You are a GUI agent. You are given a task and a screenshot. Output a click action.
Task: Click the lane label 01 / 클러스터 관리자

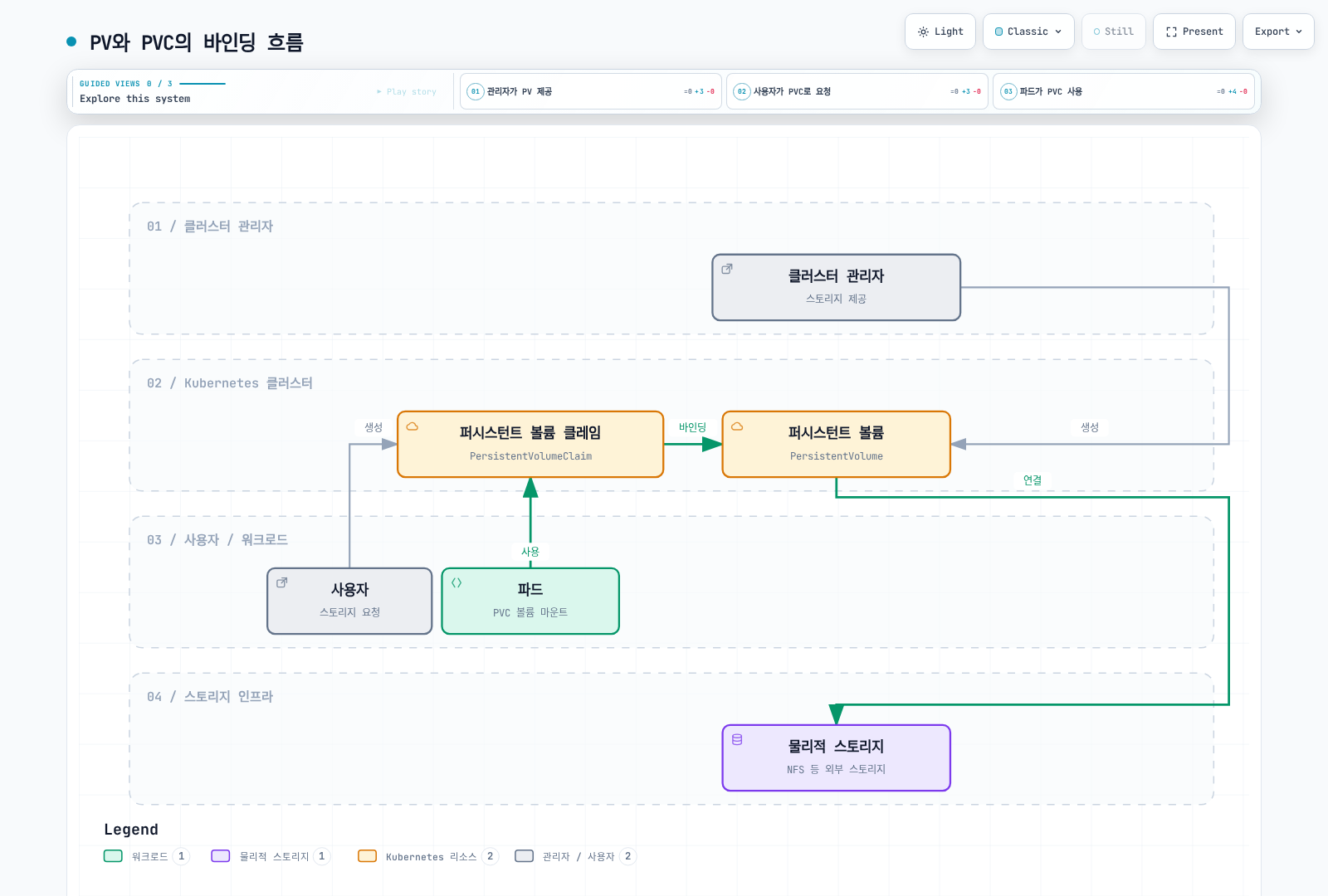click(210, 226)
